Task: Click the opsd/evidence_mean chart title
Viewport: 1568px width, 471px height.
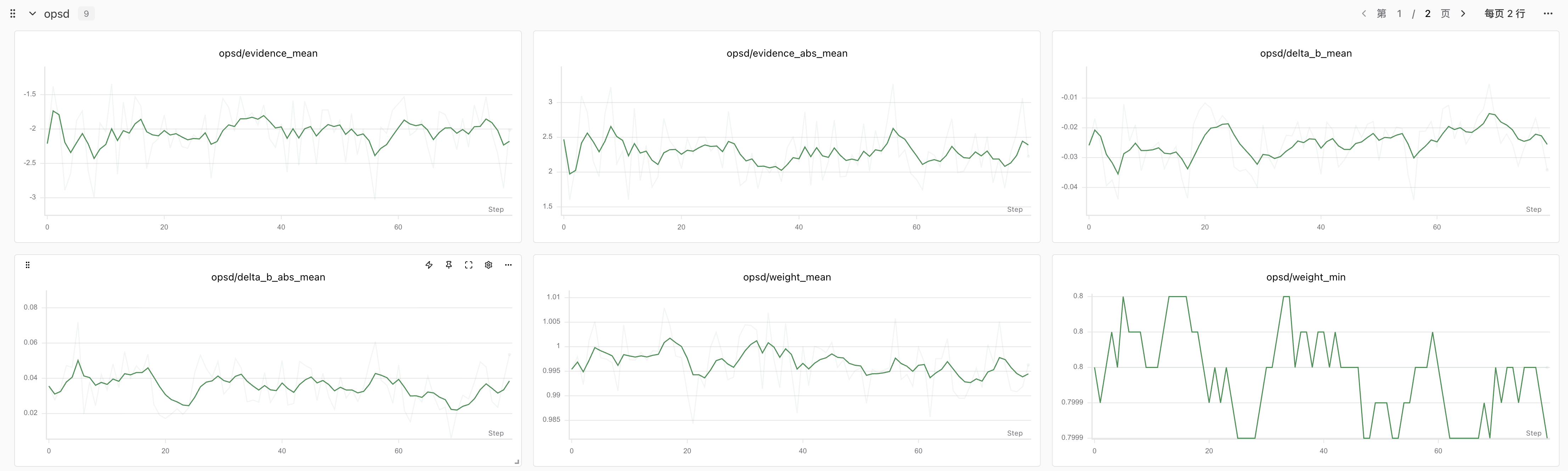Action: (x=268, y=53)
